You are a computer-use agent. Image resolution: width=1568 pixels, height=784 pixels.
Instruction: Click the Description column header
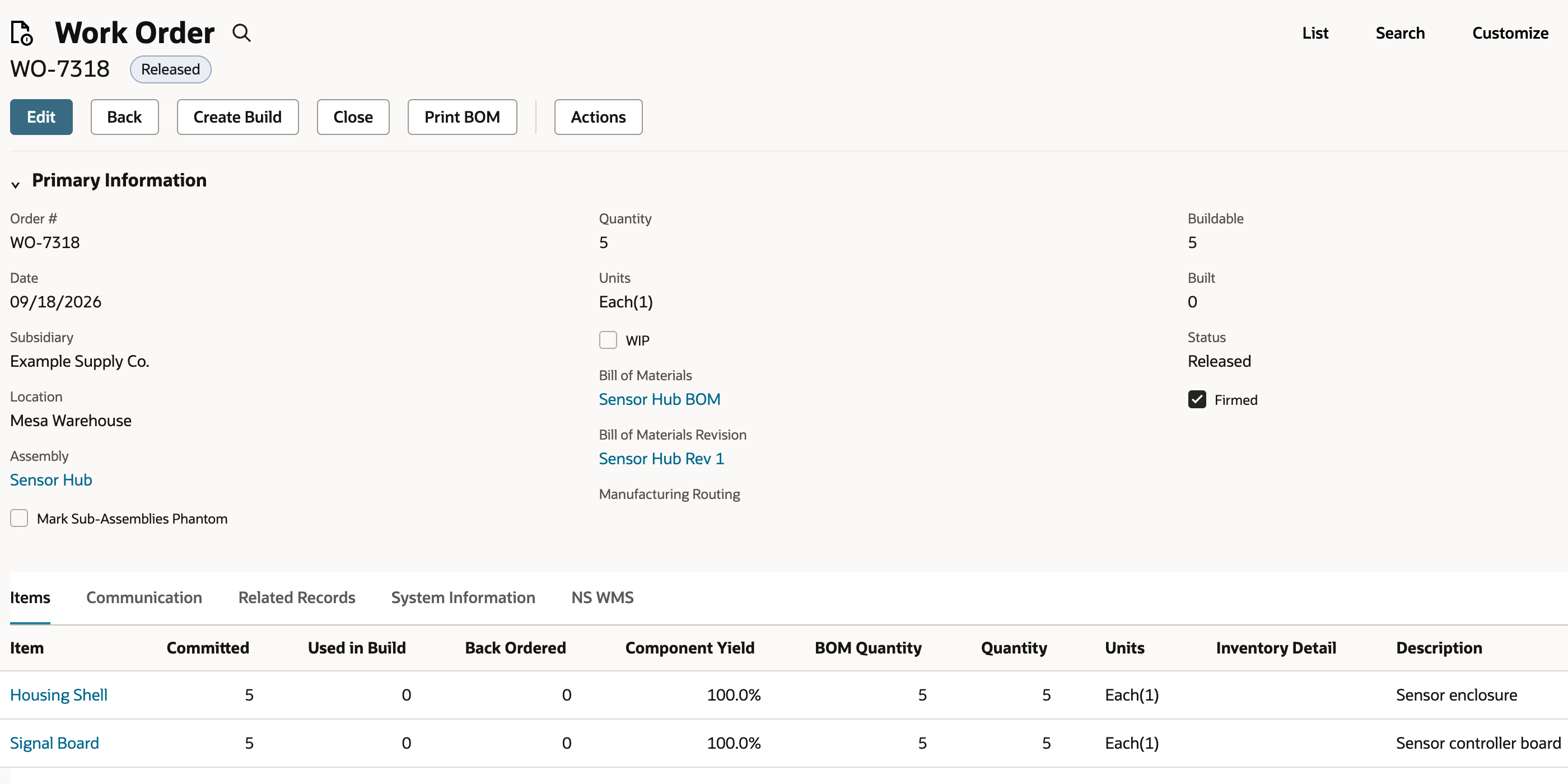(1439, 648)
